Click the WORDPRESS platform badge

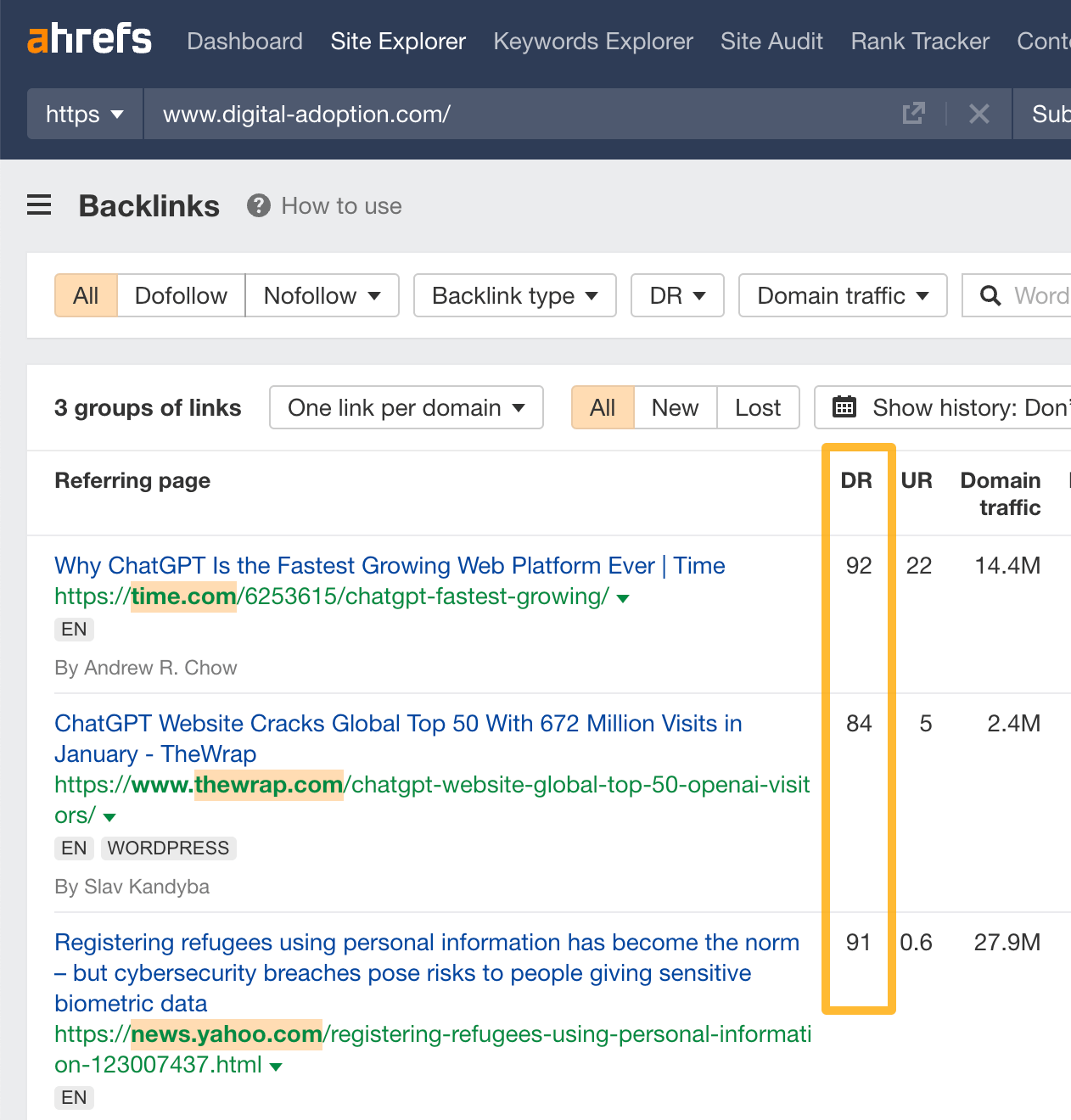(168, 848)
